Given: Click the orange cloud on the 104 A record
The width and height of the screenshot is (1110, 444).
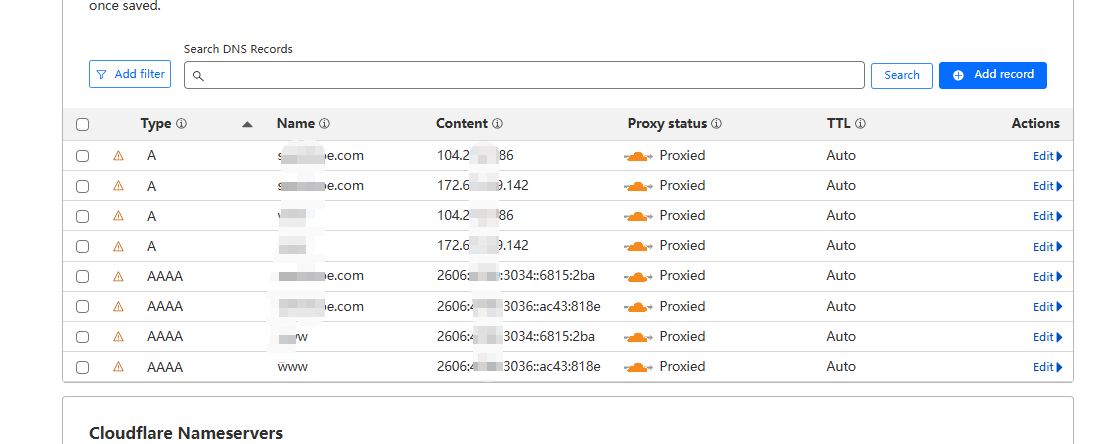Looking at the screenshot, I should coord(637,156).
